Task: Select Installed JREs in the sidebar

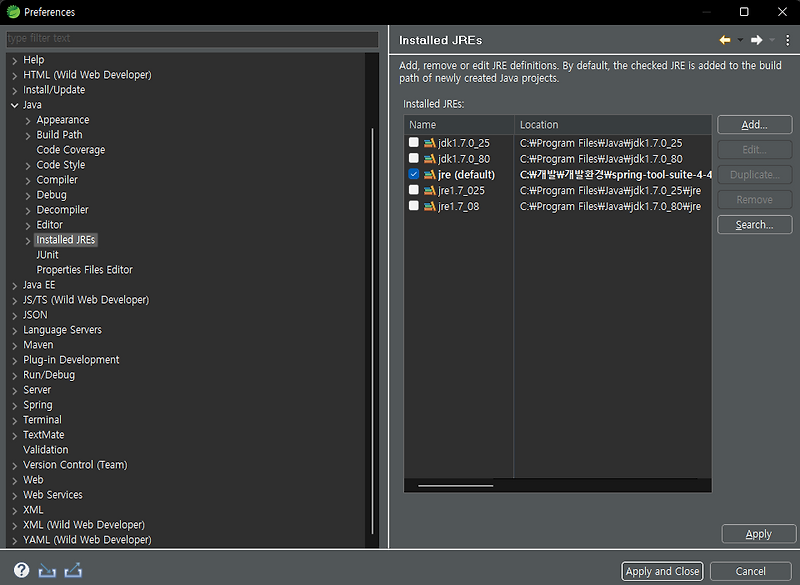Action: click(66, 239)
